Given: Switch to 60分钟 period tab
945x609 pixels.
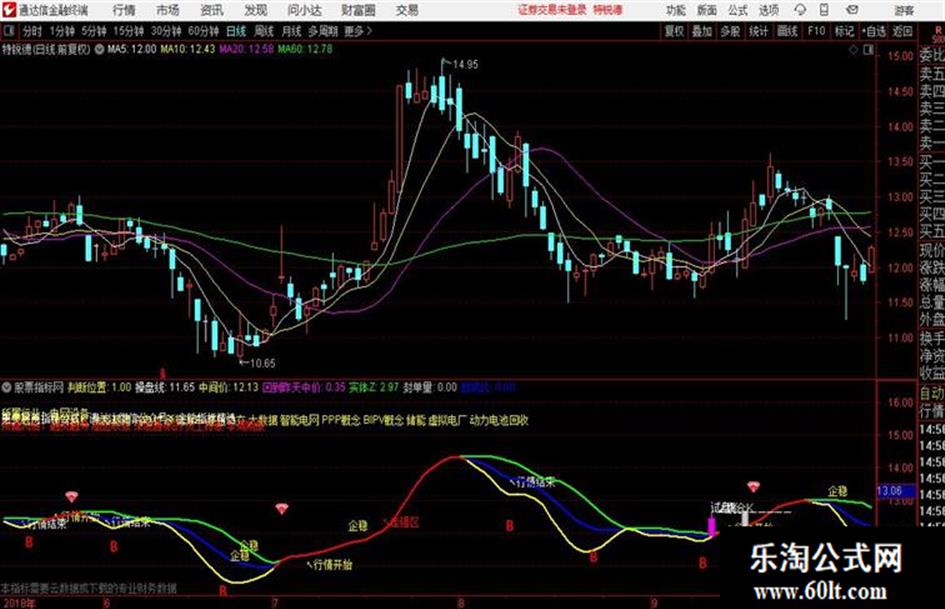Looking at the screenshot, I should pos(203,31).
